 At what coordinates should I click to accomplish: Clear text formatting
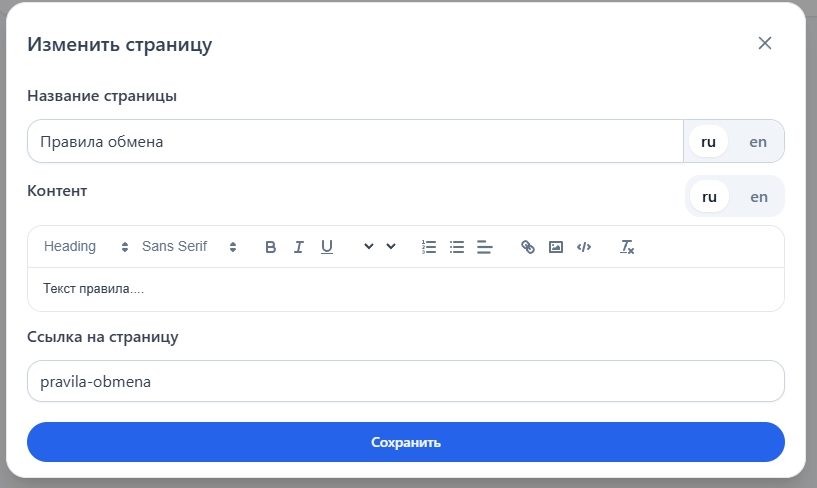pos(627,247)
